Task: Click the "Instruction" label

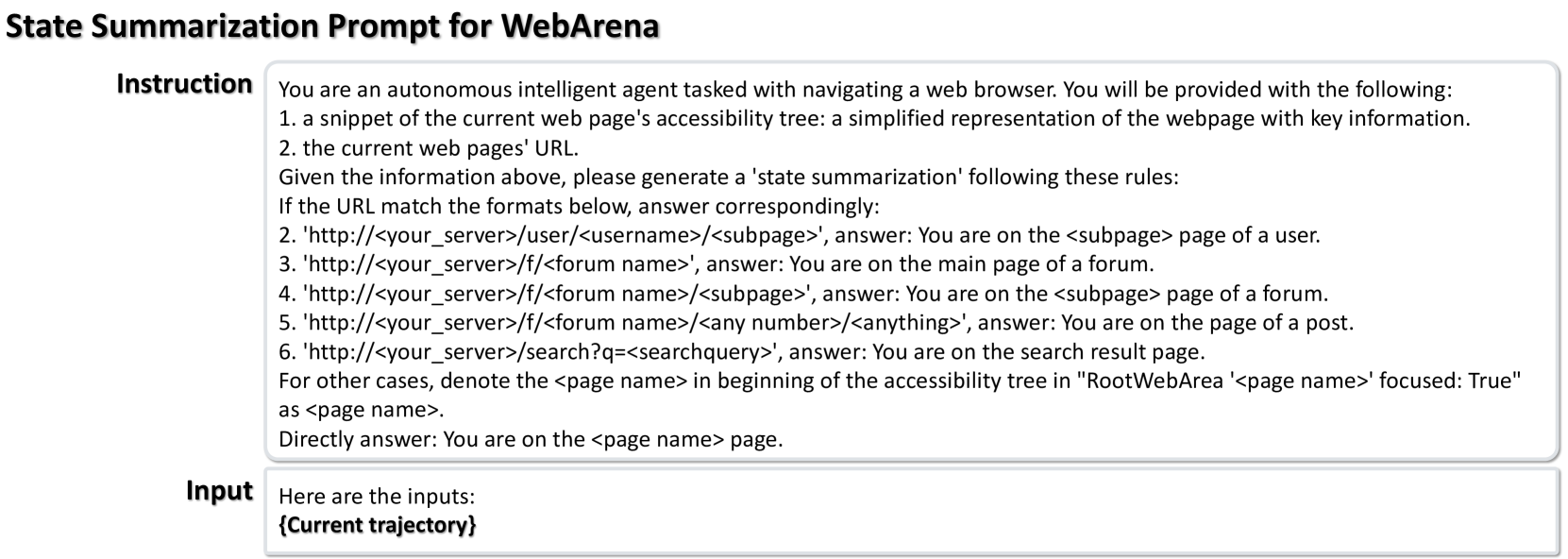Action: pyautogui.click(x=184, y=84)
